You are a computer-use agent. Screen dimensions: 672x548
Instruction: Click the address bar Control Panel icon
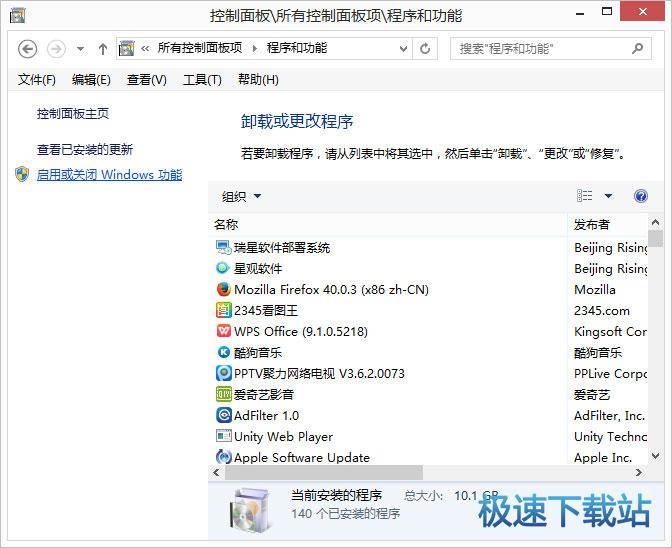tap(126, 48)
